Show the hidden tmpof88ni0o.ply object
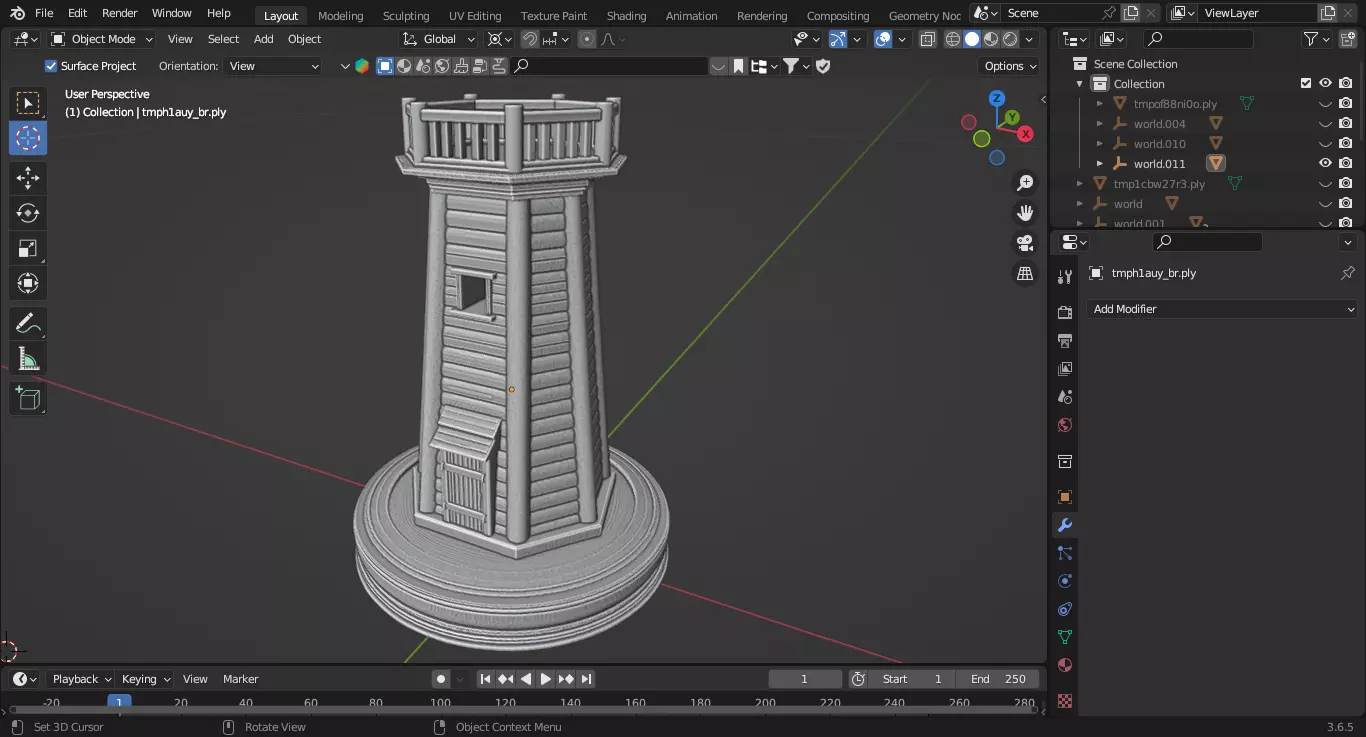The image size is (1366, 737). (x=1325, y=104)
